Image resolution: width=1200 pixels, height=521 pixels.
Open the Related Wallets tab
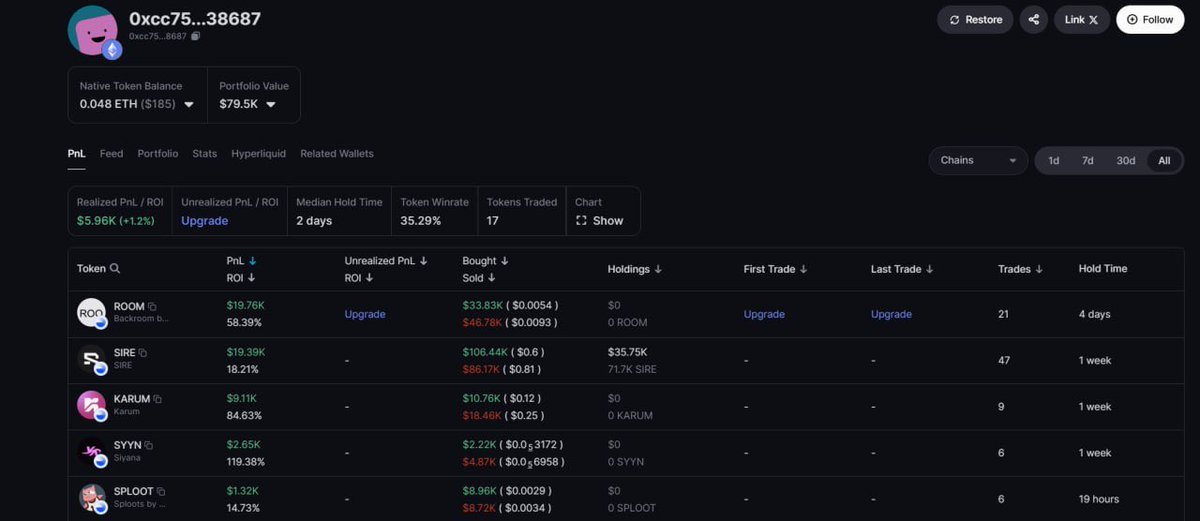pos(337,154)
